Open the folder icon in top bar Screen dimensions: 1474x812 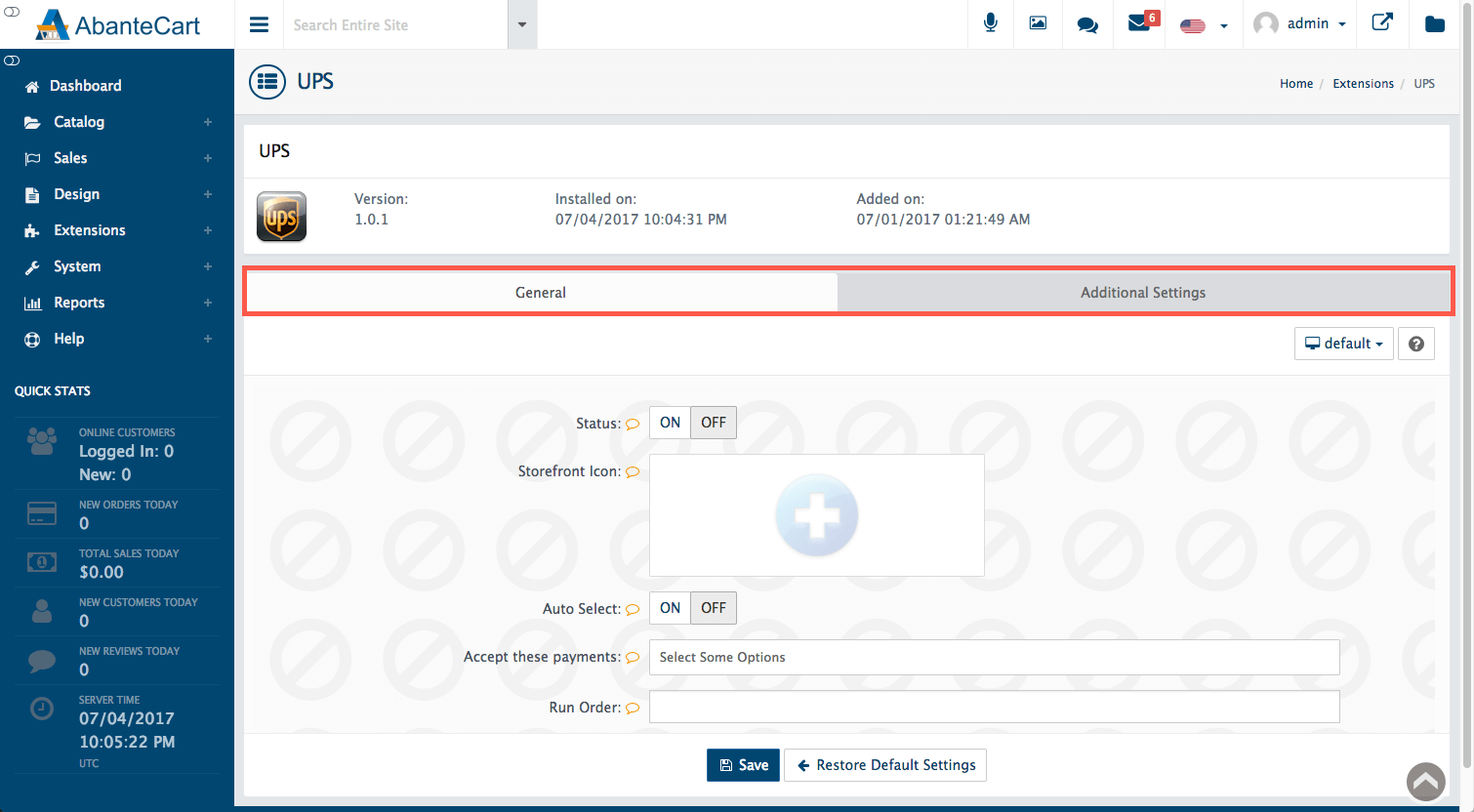click(x=1435, y=24)
